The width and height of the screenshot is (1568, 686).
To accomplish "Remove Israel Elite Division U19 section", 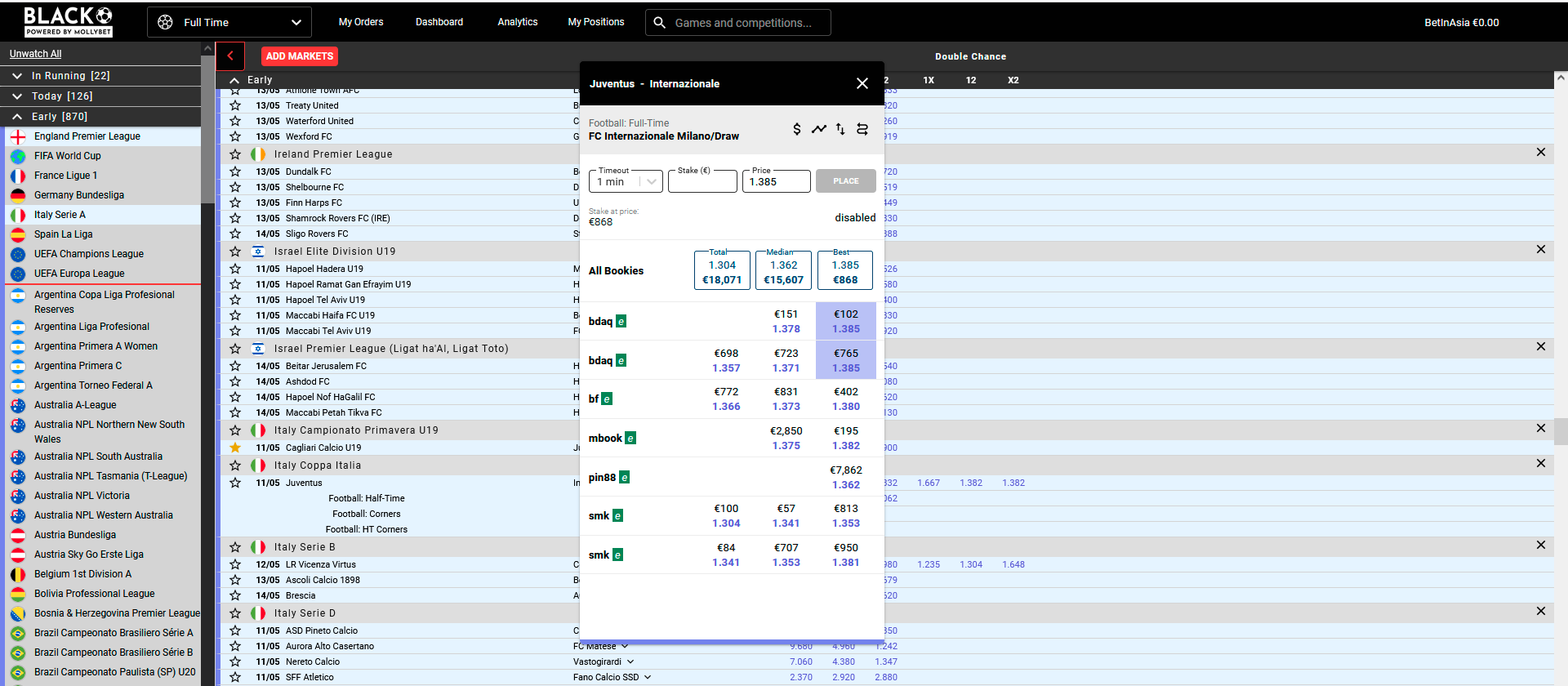I will pyautogui.click(x=1540, y=250).
